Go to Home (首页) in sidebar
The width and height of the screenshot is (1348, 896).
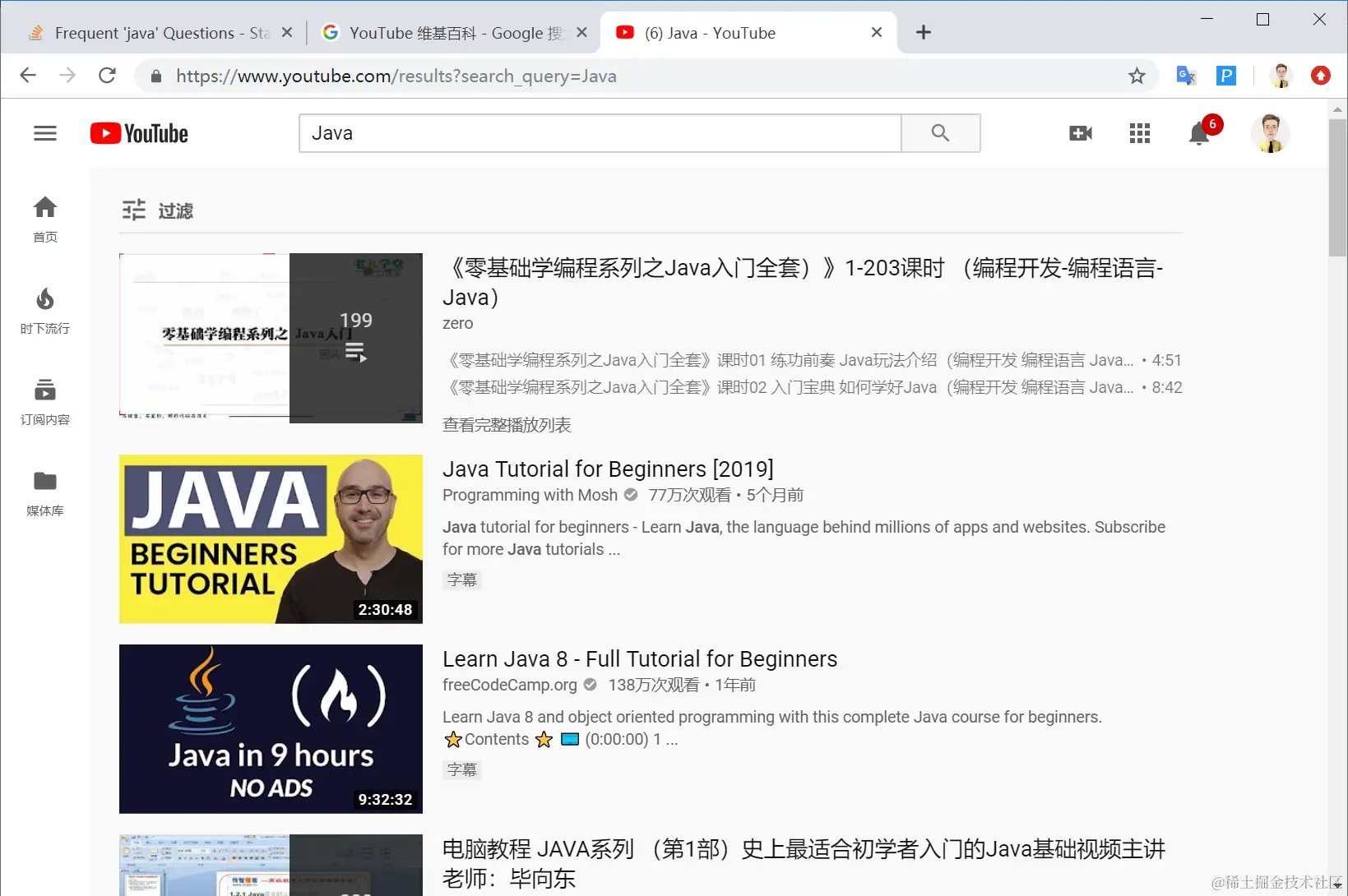pyautogui.click(x=45, y=219)
